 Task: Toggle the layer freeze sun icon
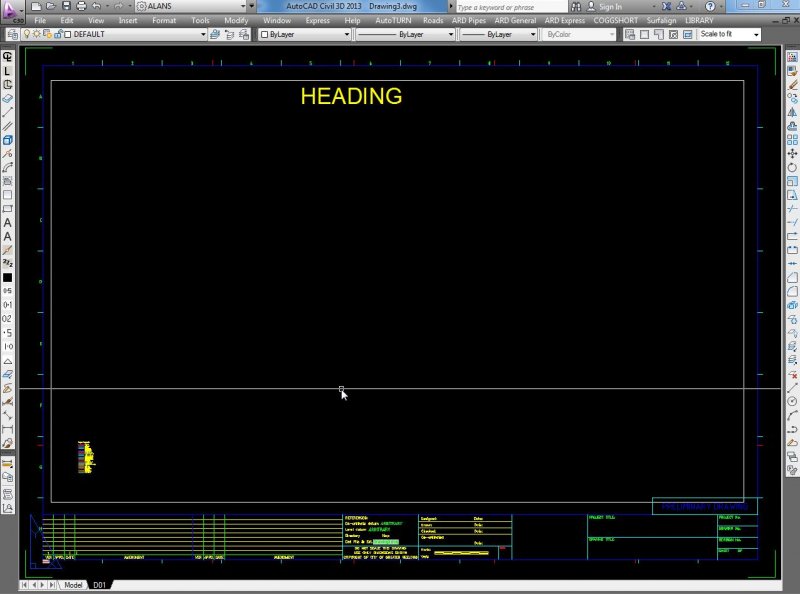[x=37, y=34]
